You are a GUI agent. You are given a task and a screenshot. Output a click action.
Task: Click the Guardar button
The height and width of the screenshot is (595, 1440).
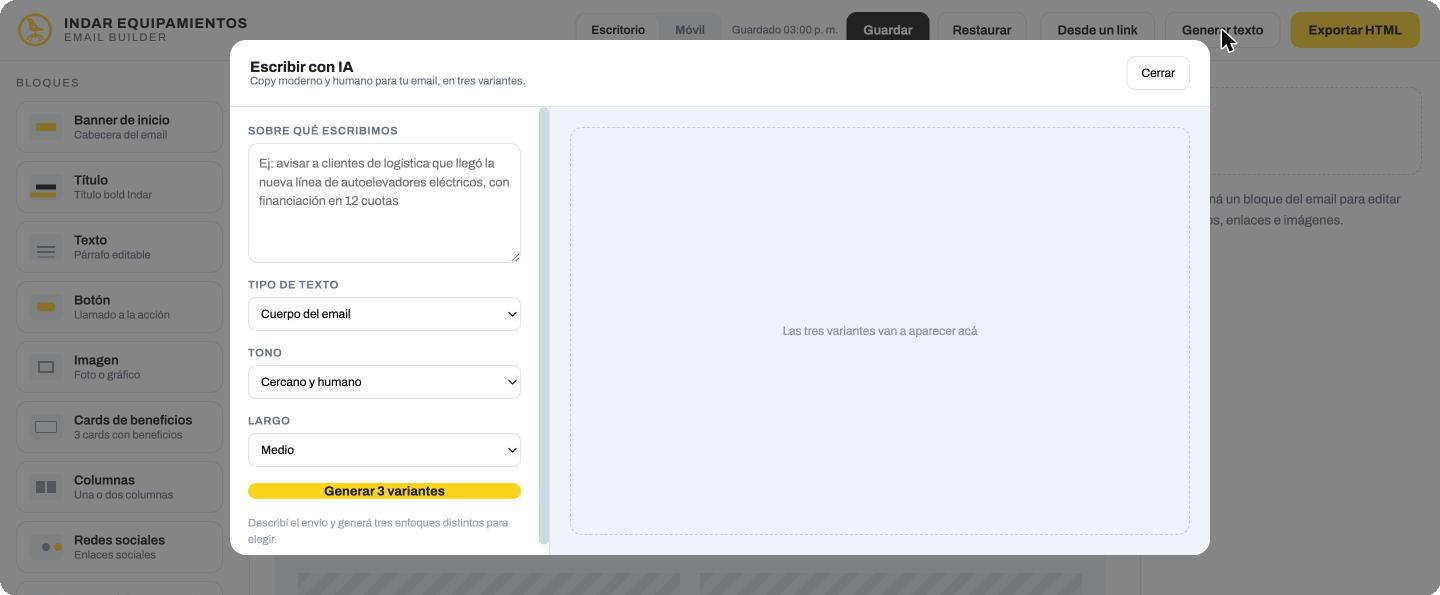(x=888, y=30)
